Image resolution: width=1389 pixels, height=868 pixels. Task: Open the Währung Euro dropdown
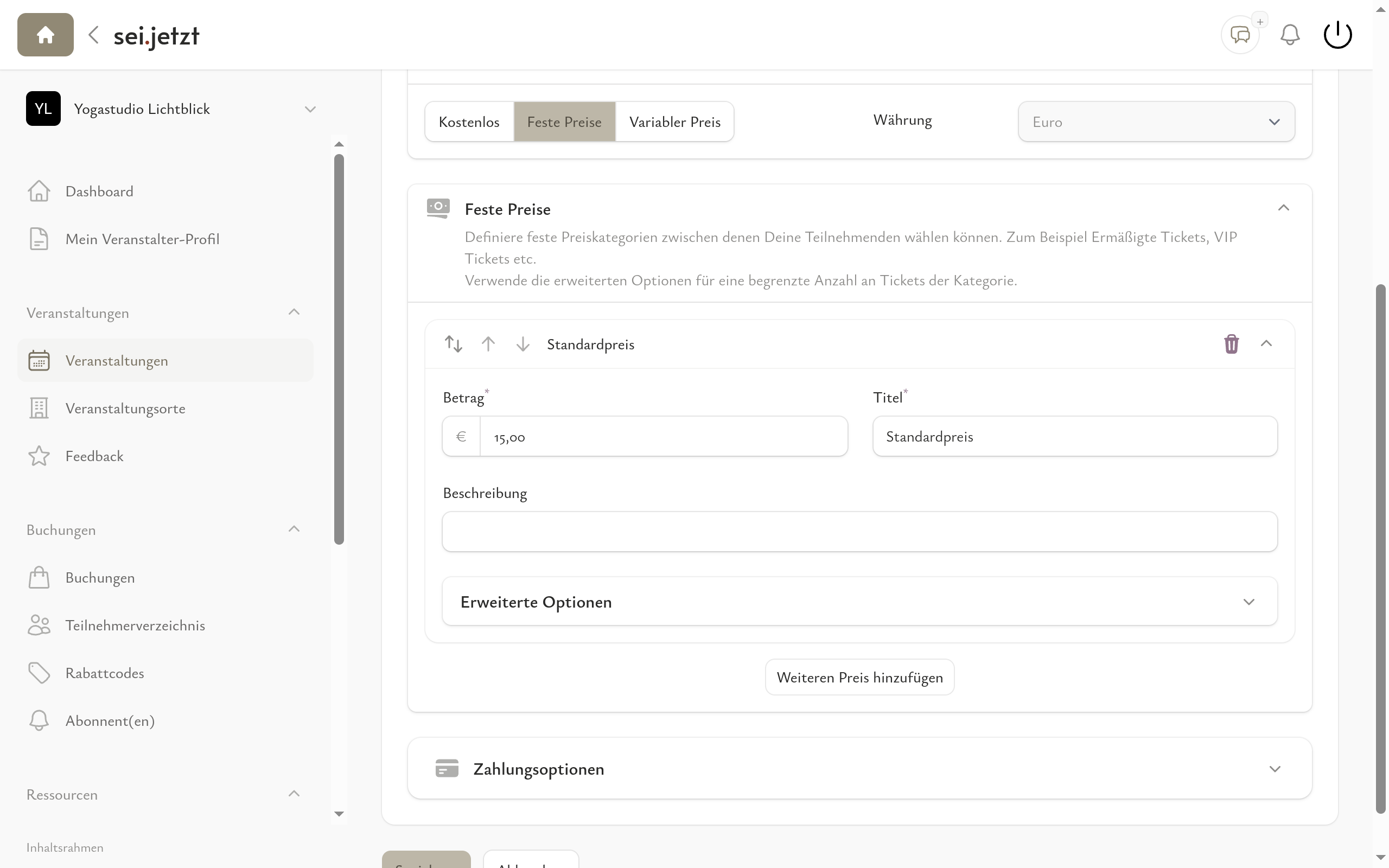coord(1156,122)
